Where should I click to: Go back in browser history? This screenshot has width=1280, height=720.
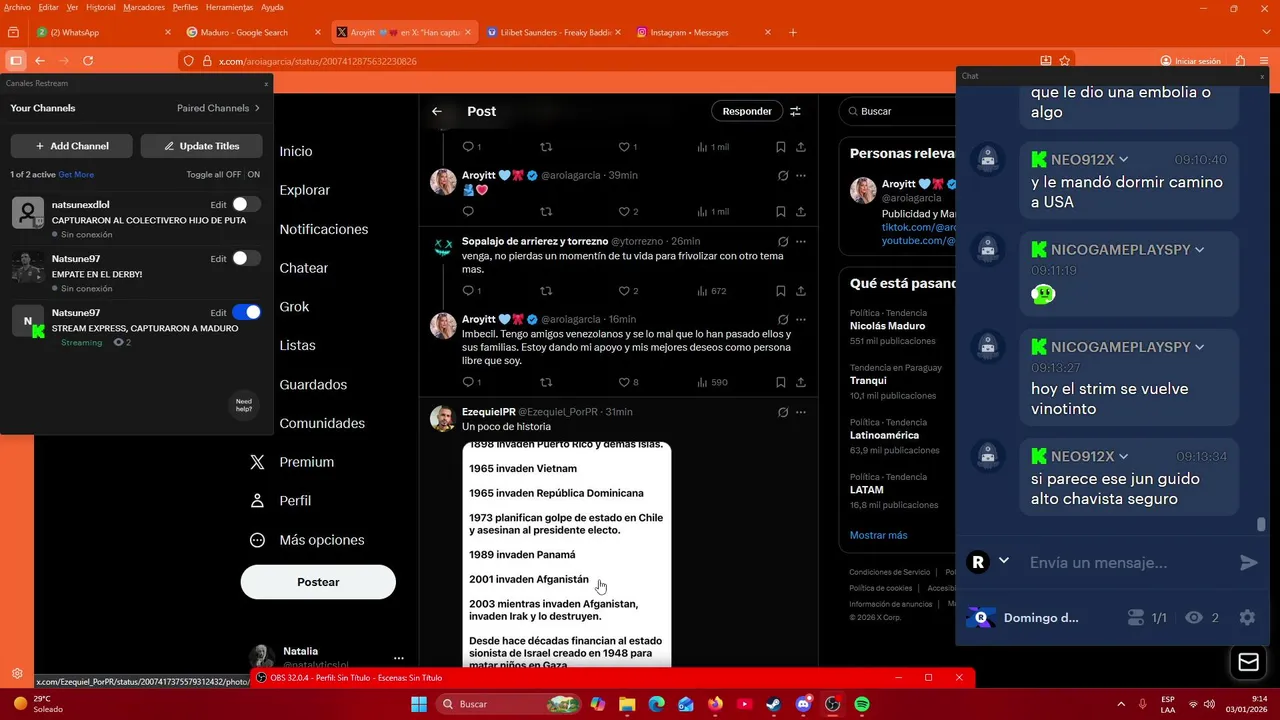point(40,61)
